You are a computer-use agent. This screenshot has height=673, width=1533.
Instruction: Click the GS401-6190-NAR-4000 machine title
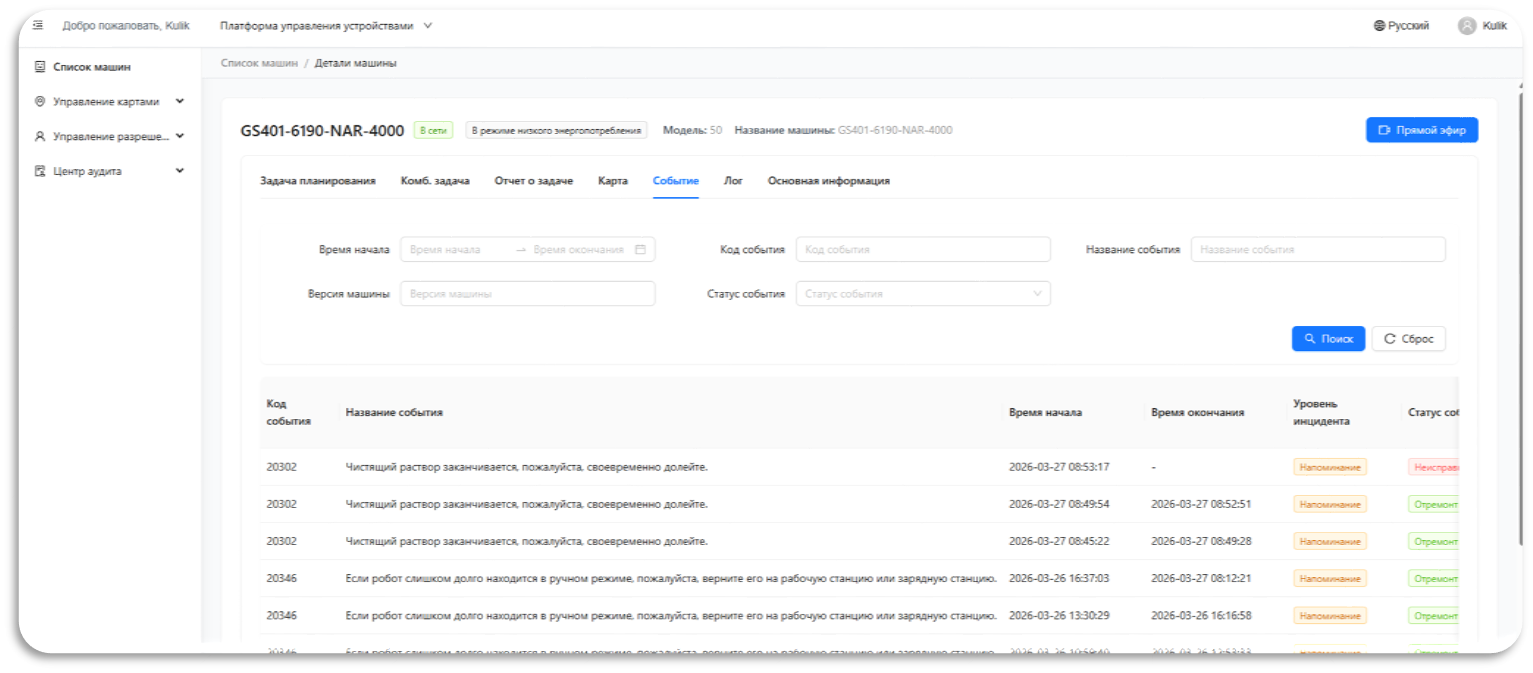(x=322, y=130)
